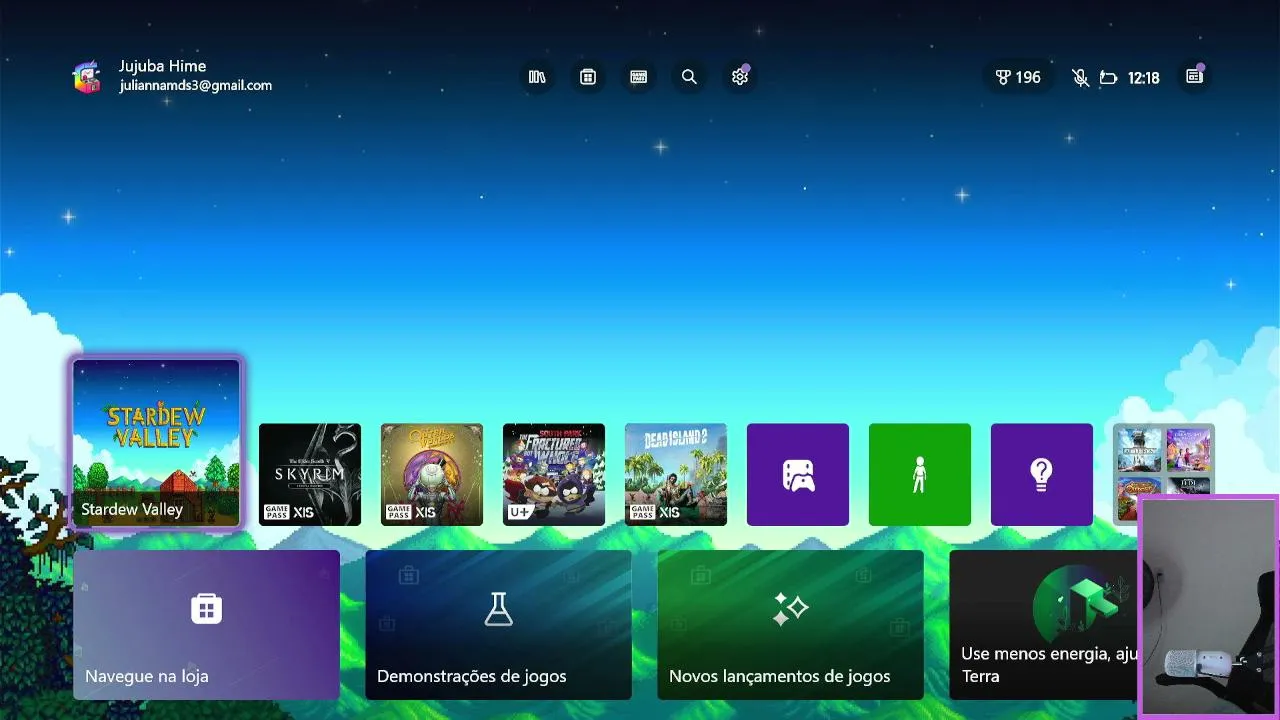Launch The Outer Worlds game tile
Viewport: 1280px width, 720px height.
[432, 475]
